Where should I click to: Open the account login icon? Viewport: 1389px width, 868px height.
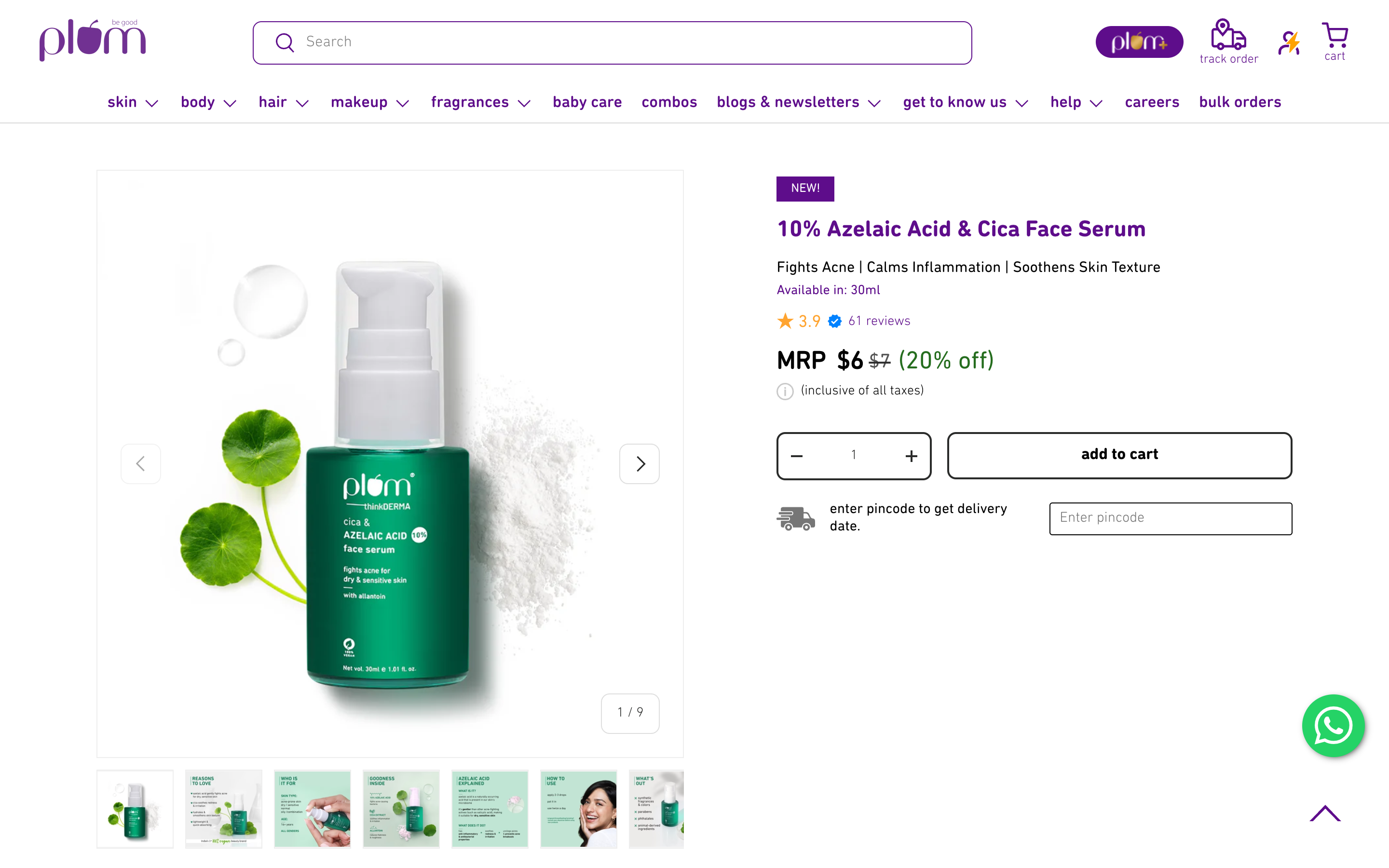point(1289,42)
